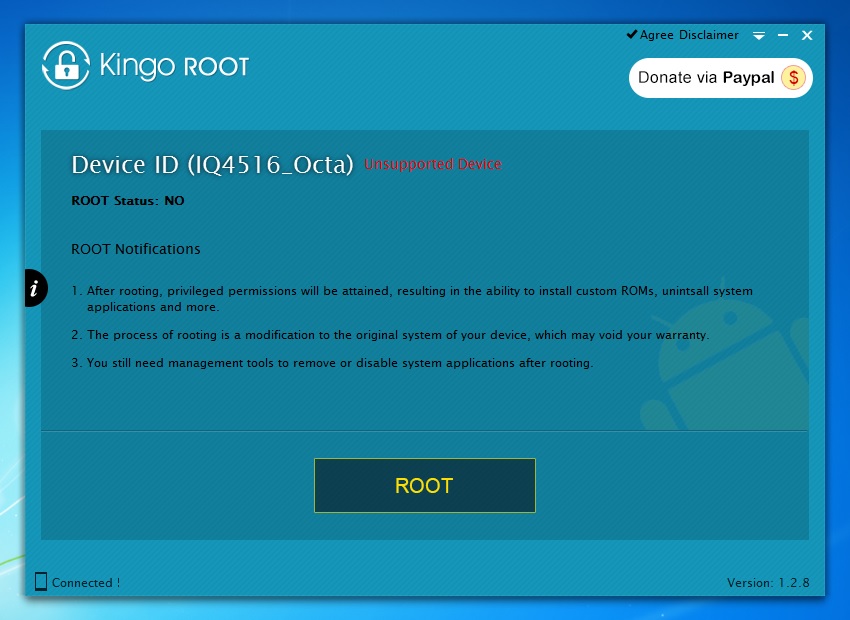Click the Kingo ROOT padlock logo icon

(x=66, y=66)
